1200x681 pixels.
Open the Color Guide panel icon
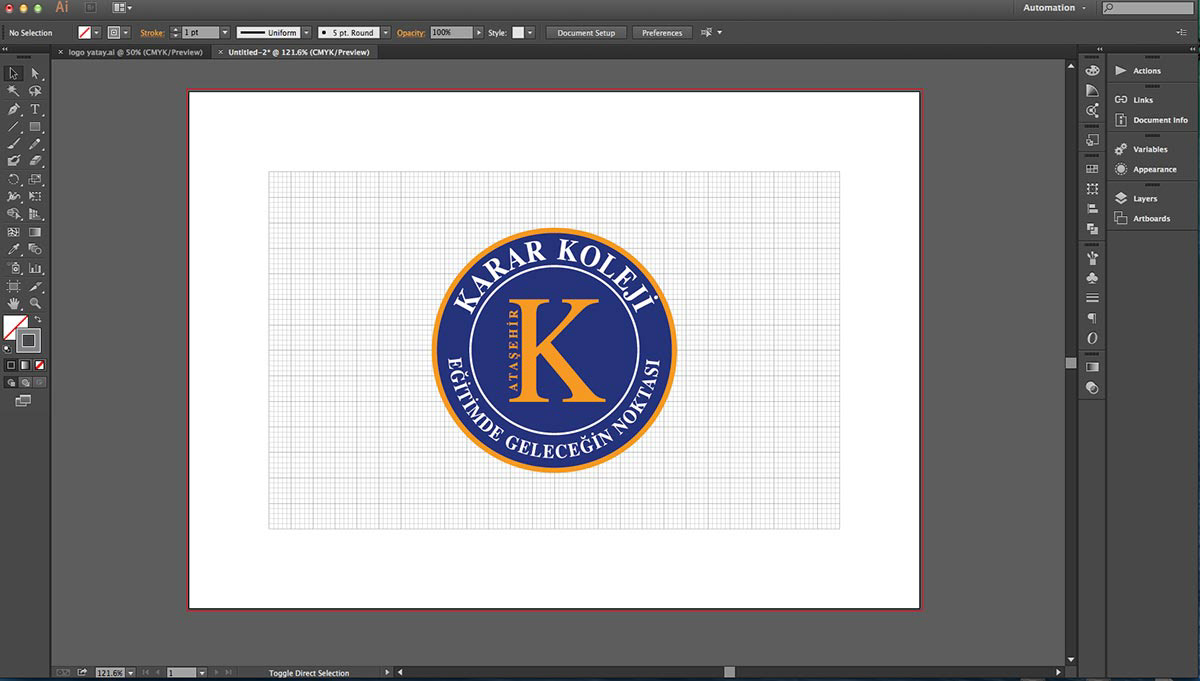(1092, 91)
